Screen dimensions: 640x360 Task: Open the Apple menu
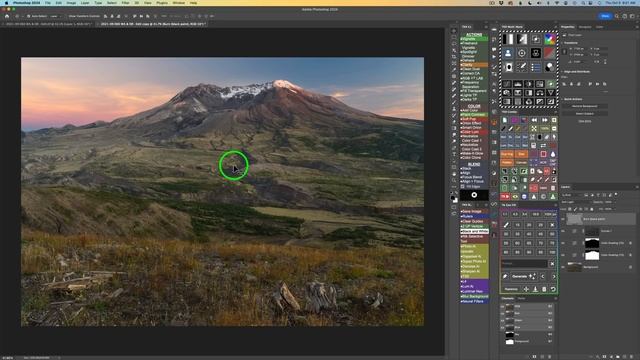click(x=6, y=3)
